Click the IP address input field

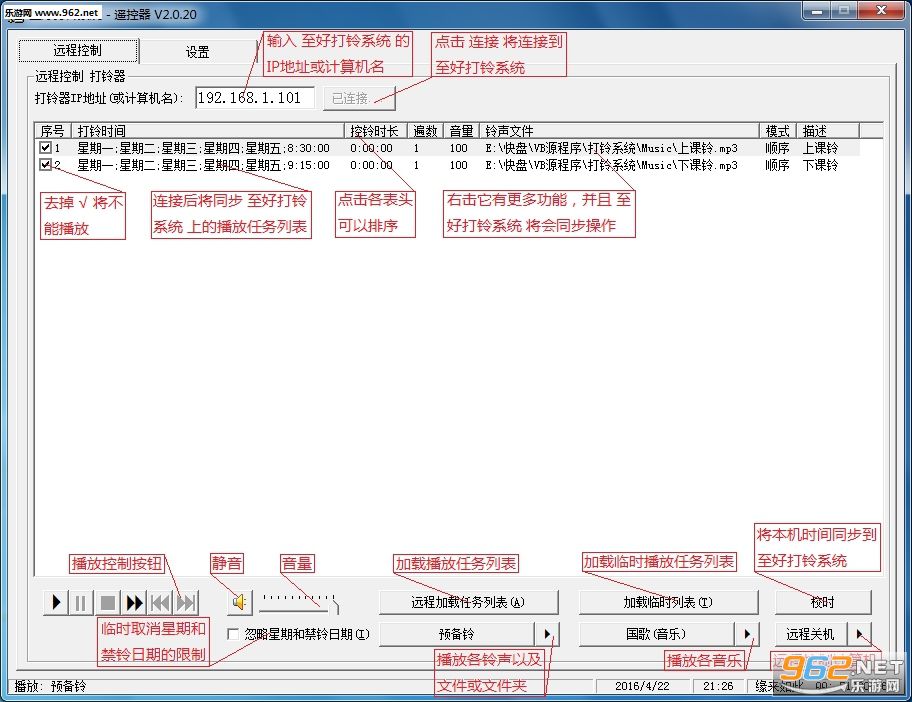pos(255,98)
